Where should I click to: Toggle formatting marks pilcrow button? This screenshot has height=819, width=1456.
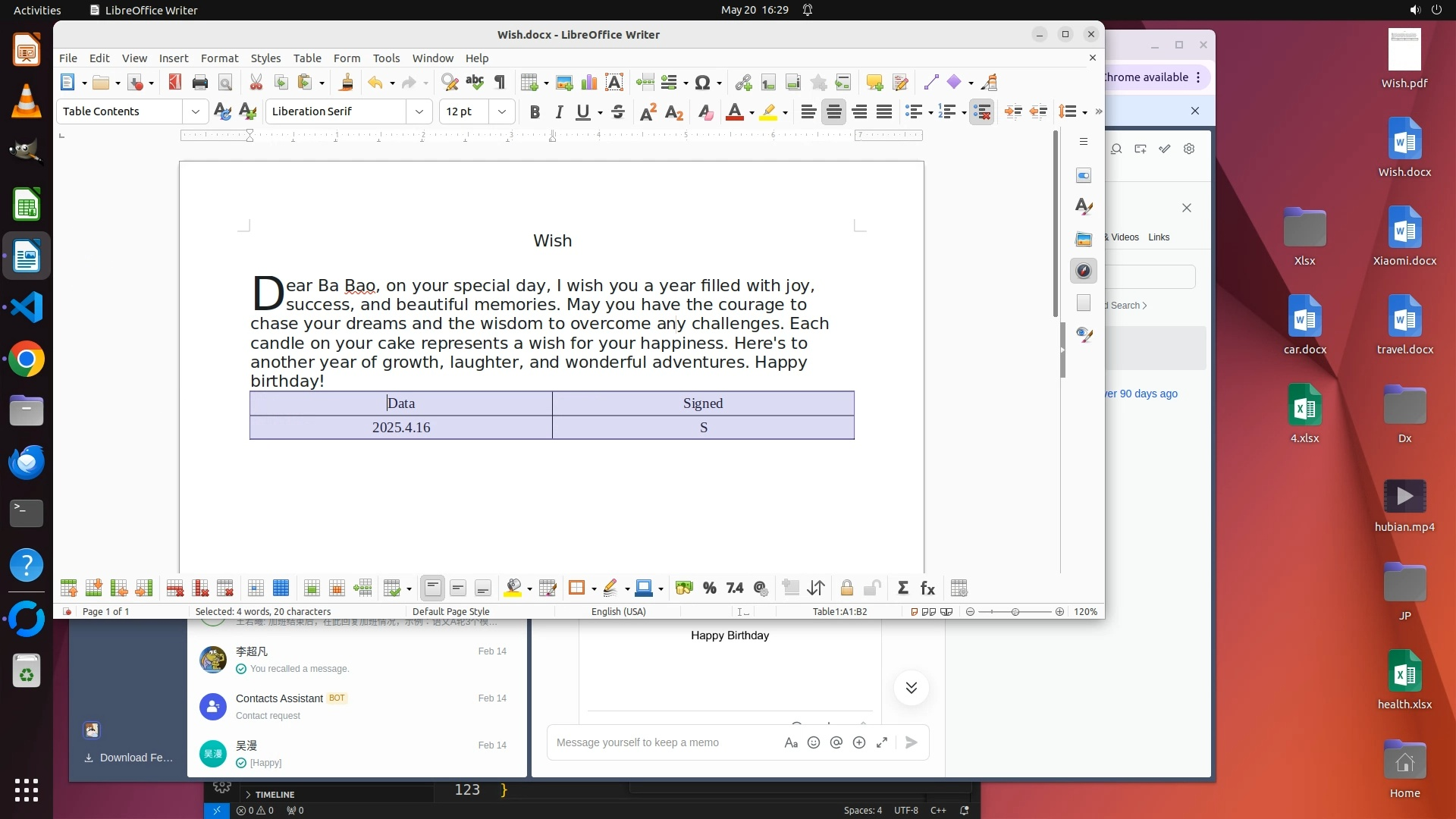pyautogui.click(x=500, y=83)
